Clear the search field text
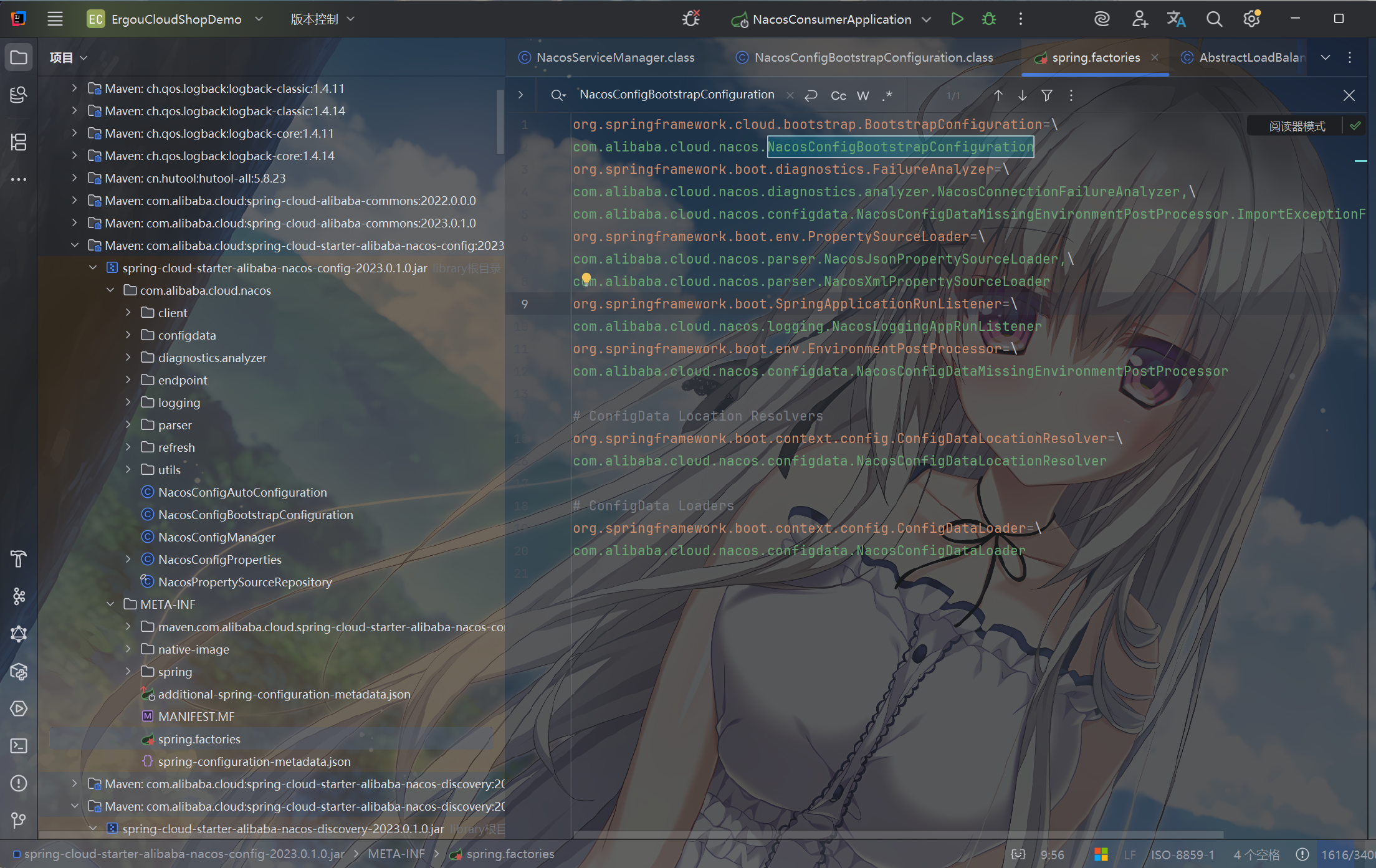This screenshot has width=1376, height=868. (x=790, y=95)
